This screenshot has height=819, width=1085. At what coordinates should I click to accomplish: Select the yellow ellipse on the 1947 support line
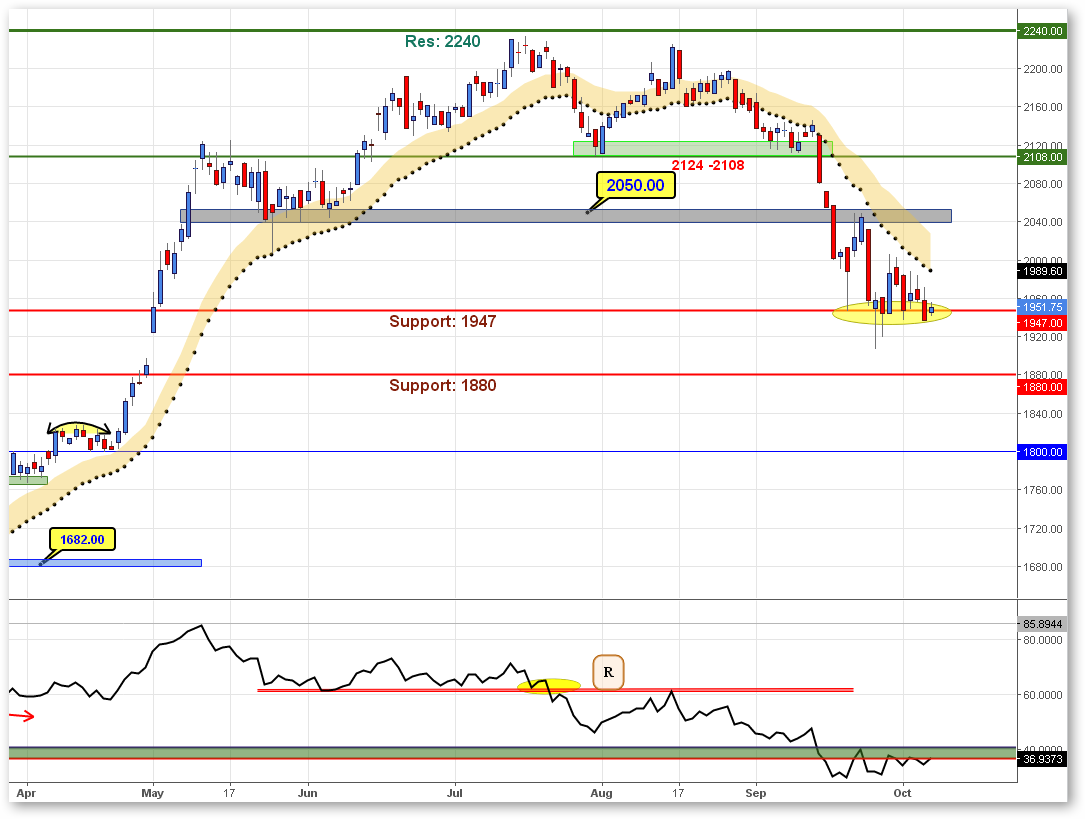(x=892, y=313)
